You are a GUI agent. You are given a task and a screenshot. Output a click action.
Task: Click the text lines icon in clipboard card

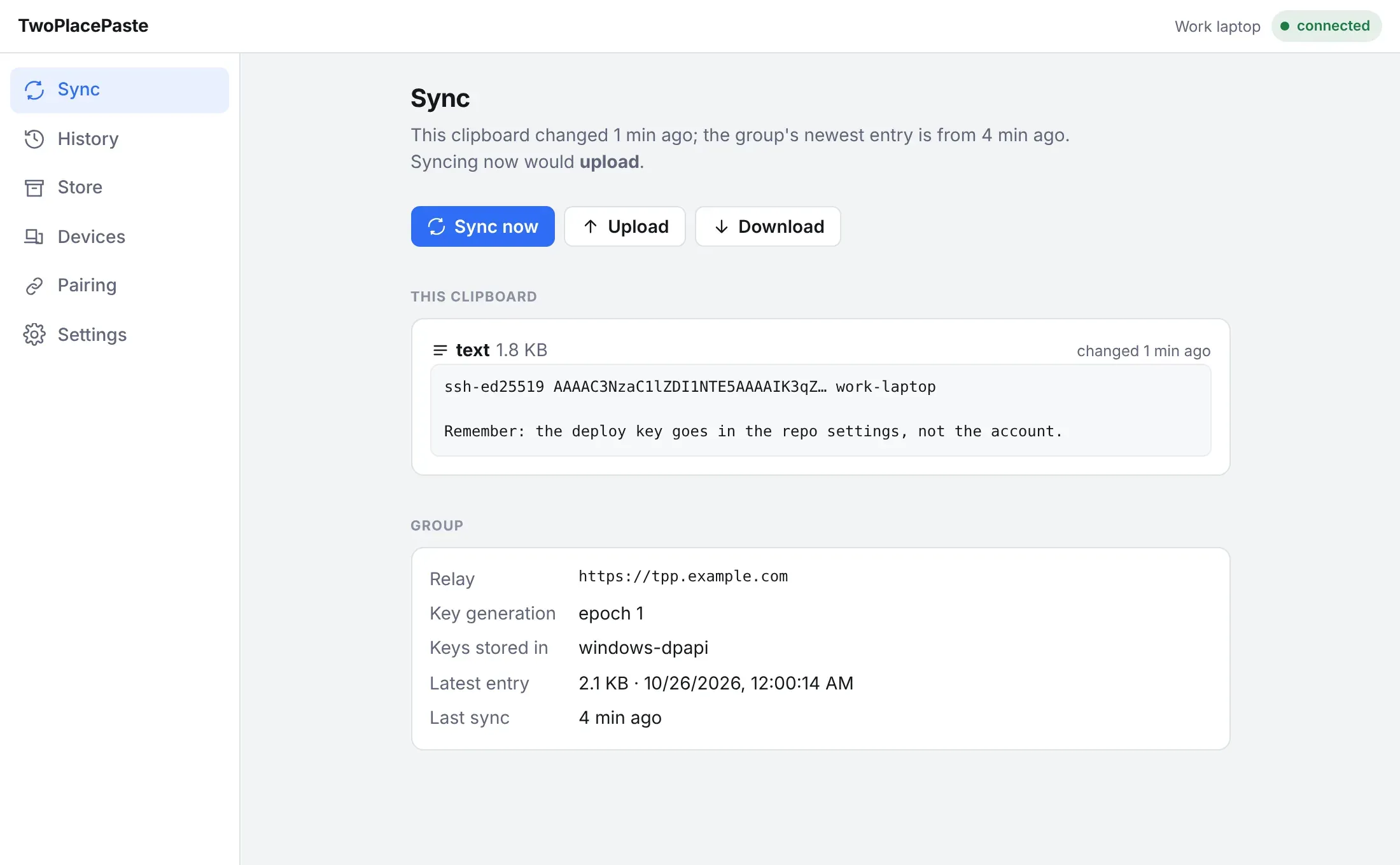(x=440, y=350)
